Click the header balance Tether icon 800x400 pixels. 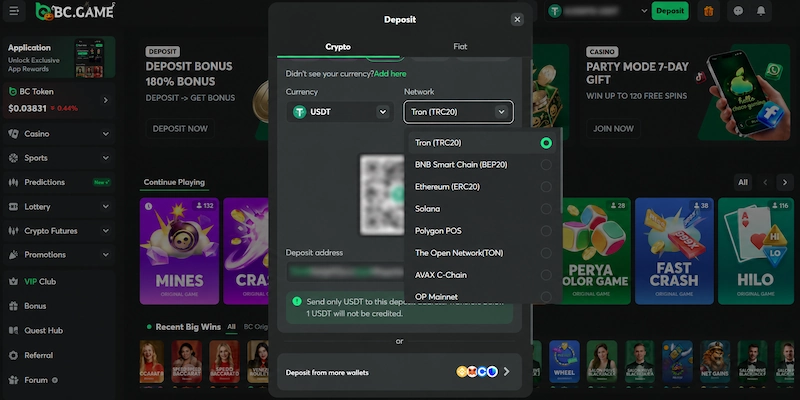tap(555, 11)
